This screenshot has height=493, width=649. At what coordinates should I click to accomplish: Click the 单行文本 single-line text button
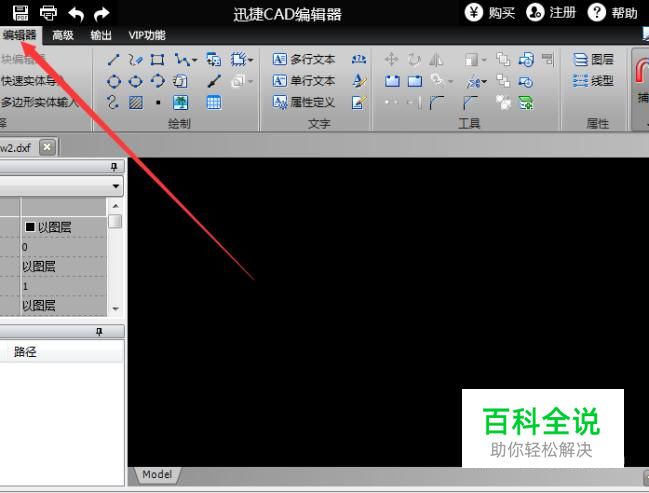click(303, 80)
